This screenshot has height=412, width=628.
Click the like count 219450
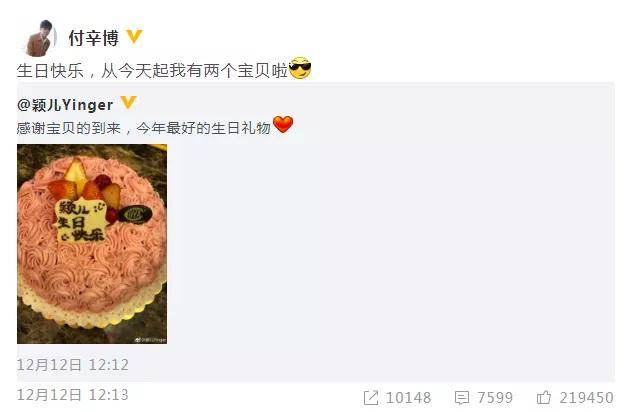[x=586, y=398]
